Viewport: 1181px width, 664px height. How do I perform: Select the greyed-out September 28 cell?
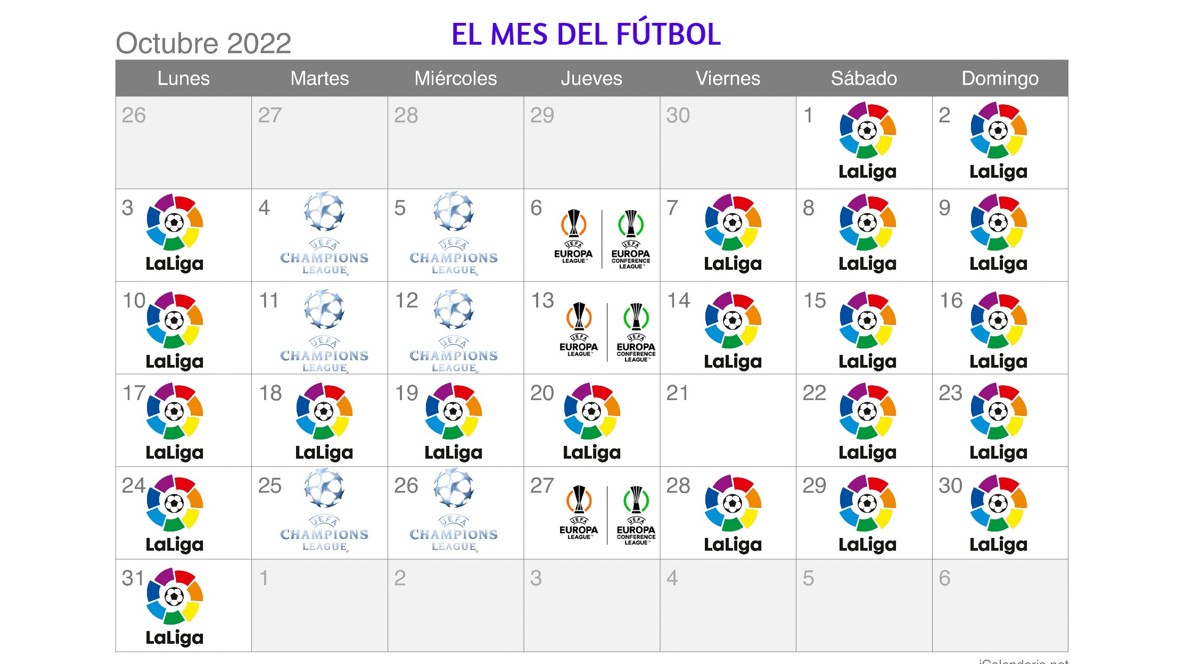pos(455,142)
